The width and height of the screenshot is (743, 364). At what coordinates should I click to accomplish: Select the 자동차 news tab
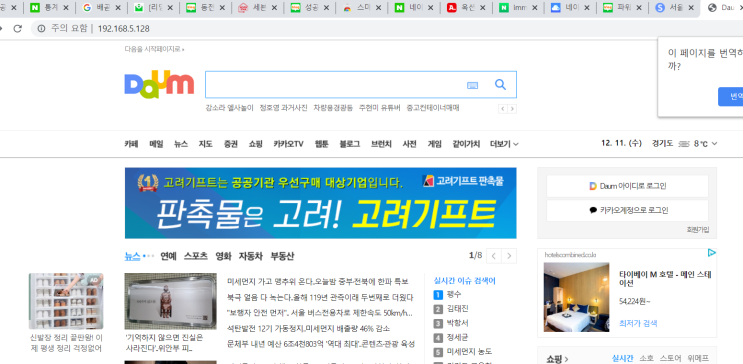point(251,256)
